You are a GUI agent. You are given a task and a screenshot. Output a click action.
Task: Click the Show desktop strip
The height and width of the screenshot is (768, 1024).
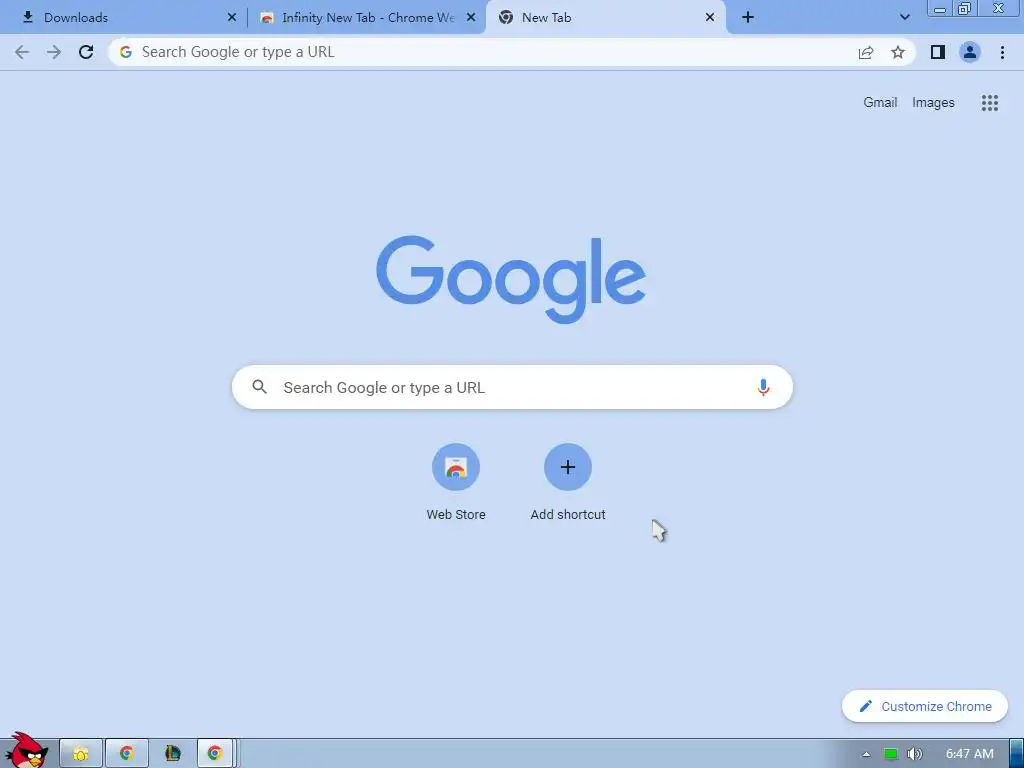(1016, 753)
